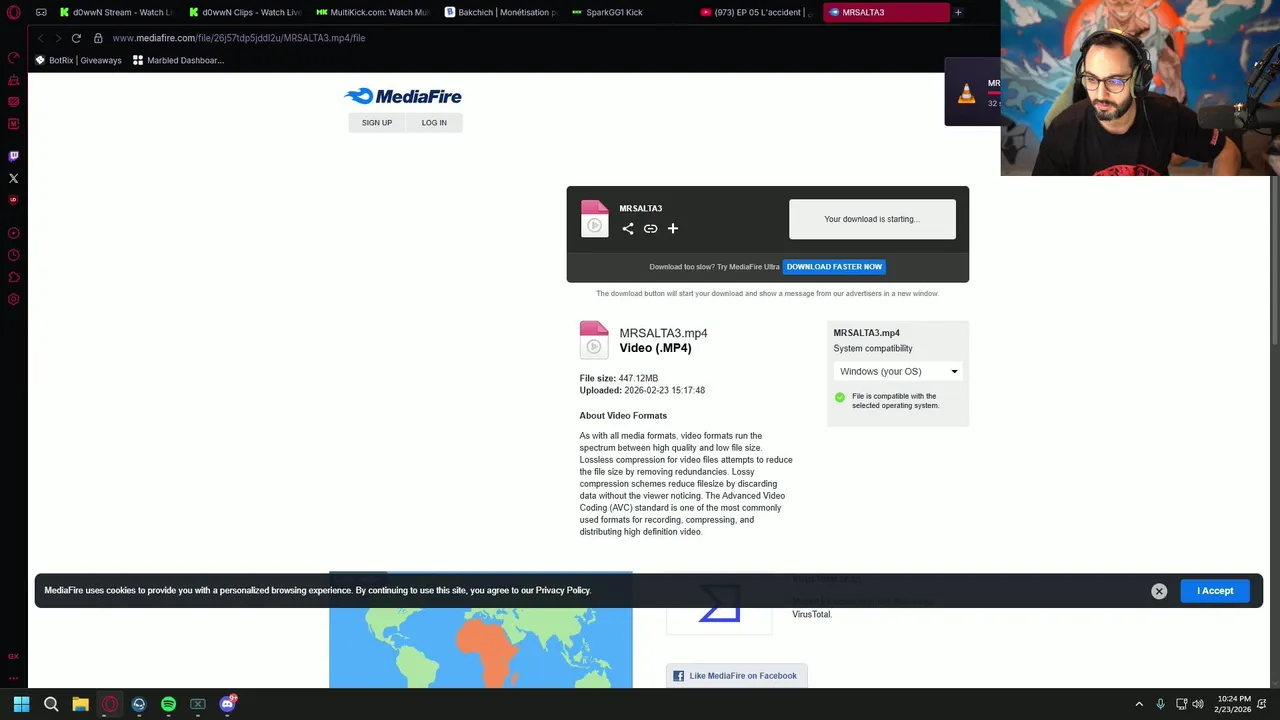Screen dimensions: 1280x720
Task: Open Discord from the taskbar
Action: pos(227,704)
